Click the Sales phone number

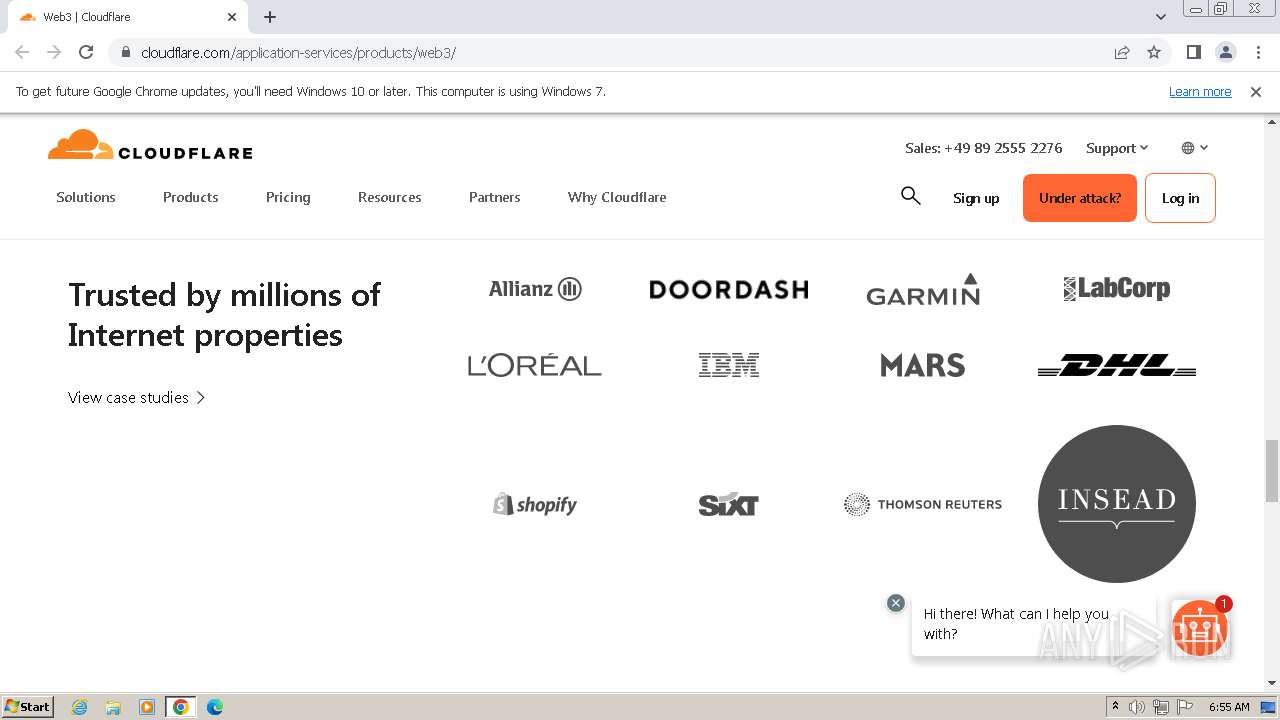pyautogui.click(x=984, y=148)
